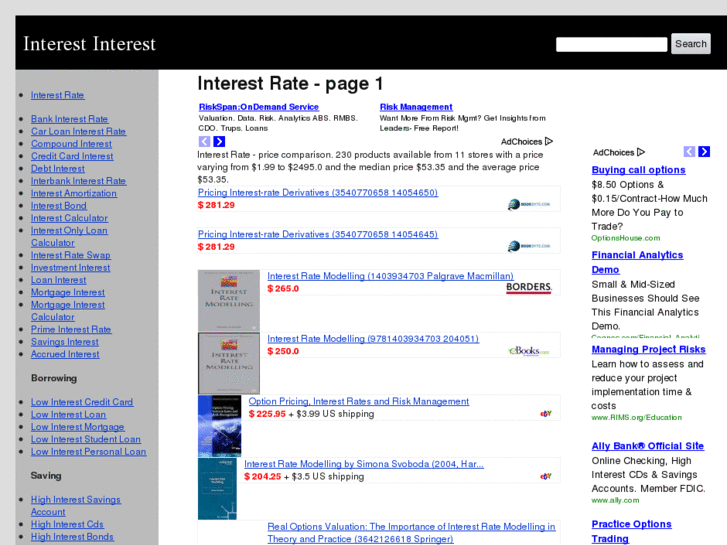Viewport: 727px width, 545px height.
Task: Open the Interbank Interest Rate link
Action: (78, 181)
